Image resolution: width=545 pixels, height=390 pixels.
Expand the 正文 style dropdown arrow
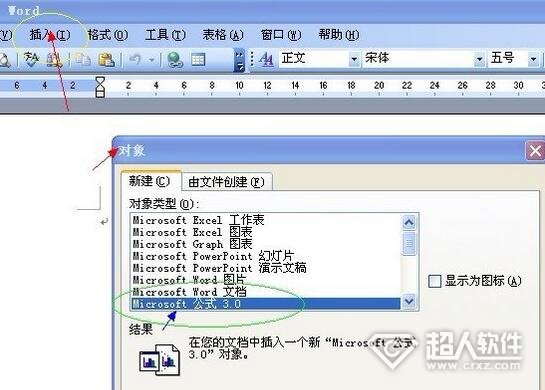354,59
